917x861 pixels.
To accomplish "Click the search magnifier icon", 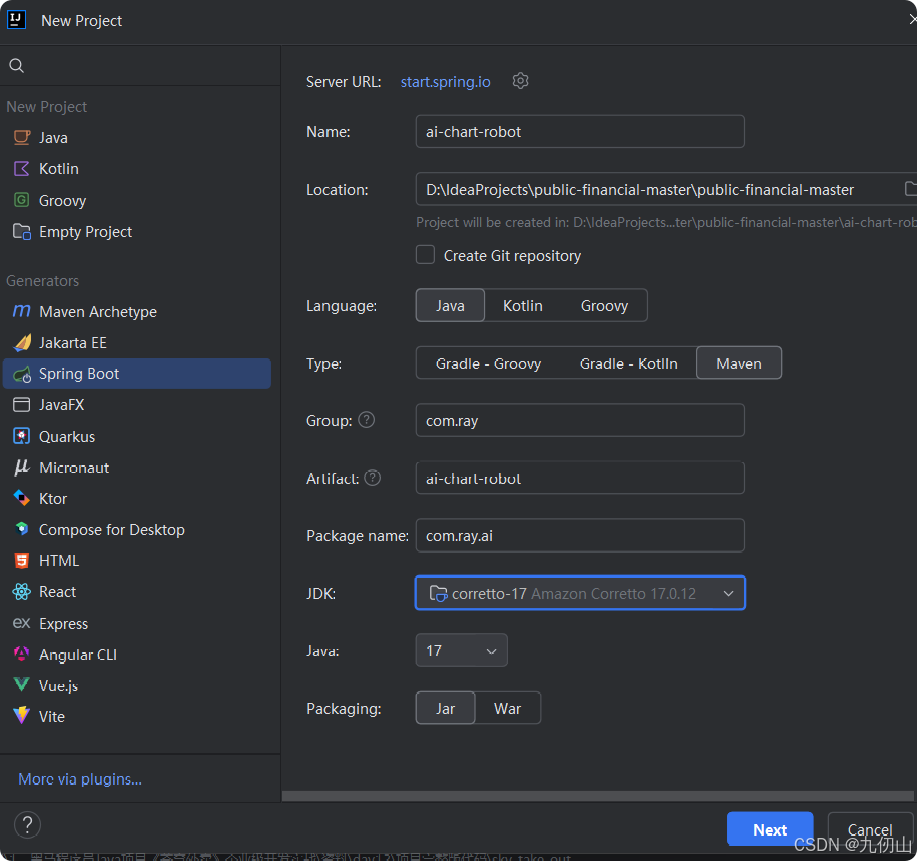I will pyautogui.click(x=16, y=66).
